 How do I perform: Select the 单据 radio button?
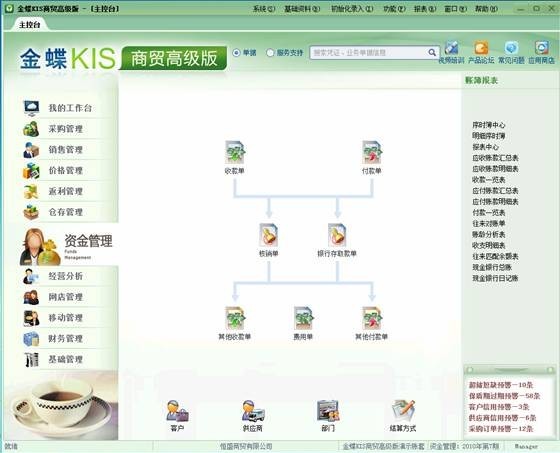pyautogui.click(x=236, y=53)
